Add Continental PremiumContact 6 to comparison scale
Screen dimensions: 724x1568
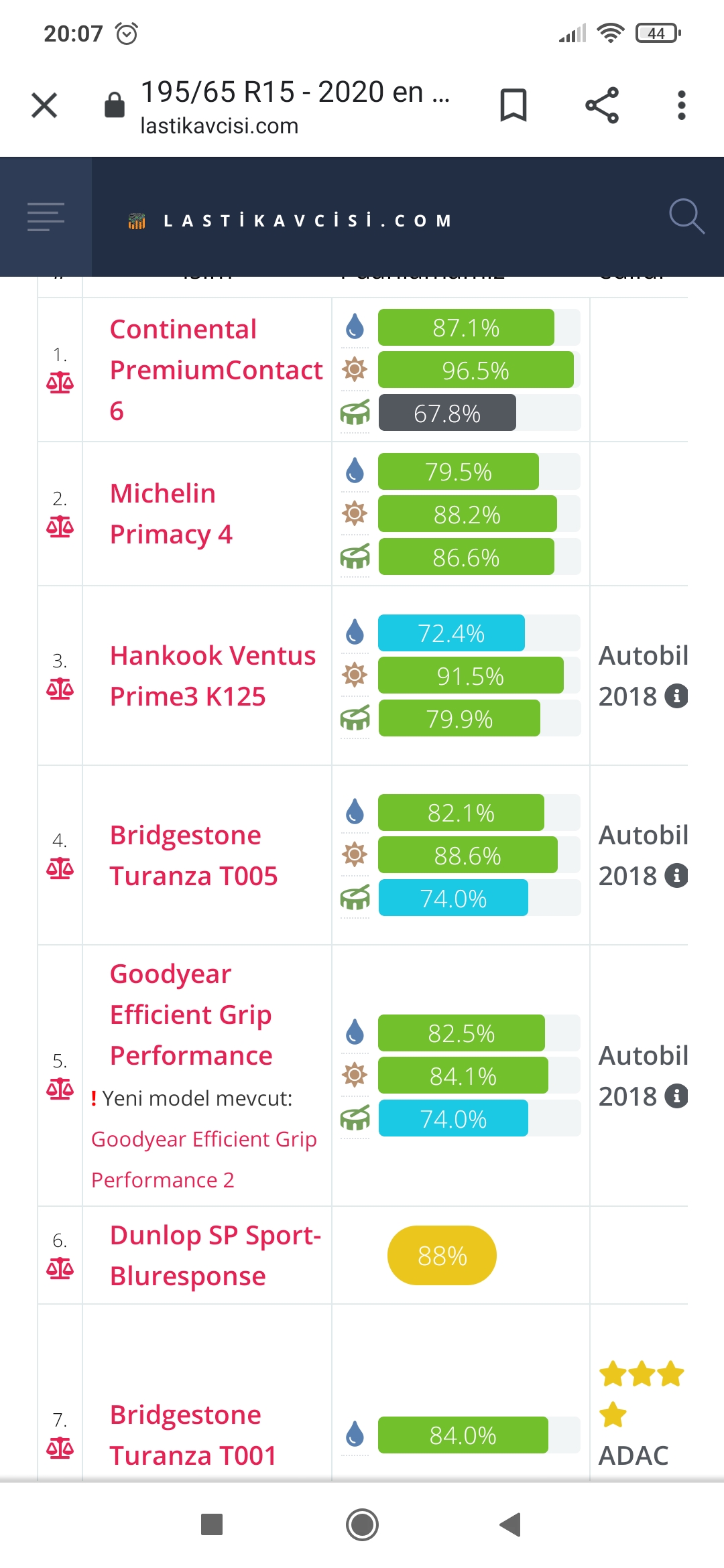(x=60, y=383)
